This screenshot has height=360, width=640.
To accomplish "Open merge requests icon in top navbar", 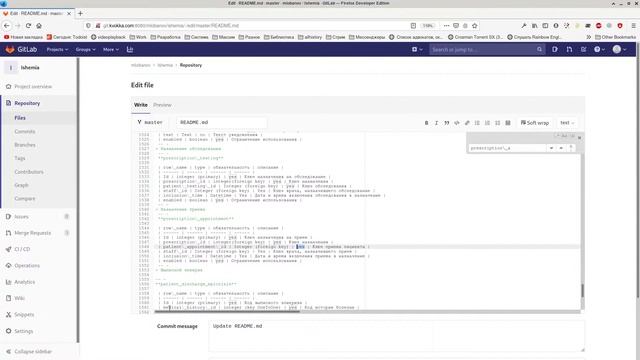I will click(x=569, y=49).
